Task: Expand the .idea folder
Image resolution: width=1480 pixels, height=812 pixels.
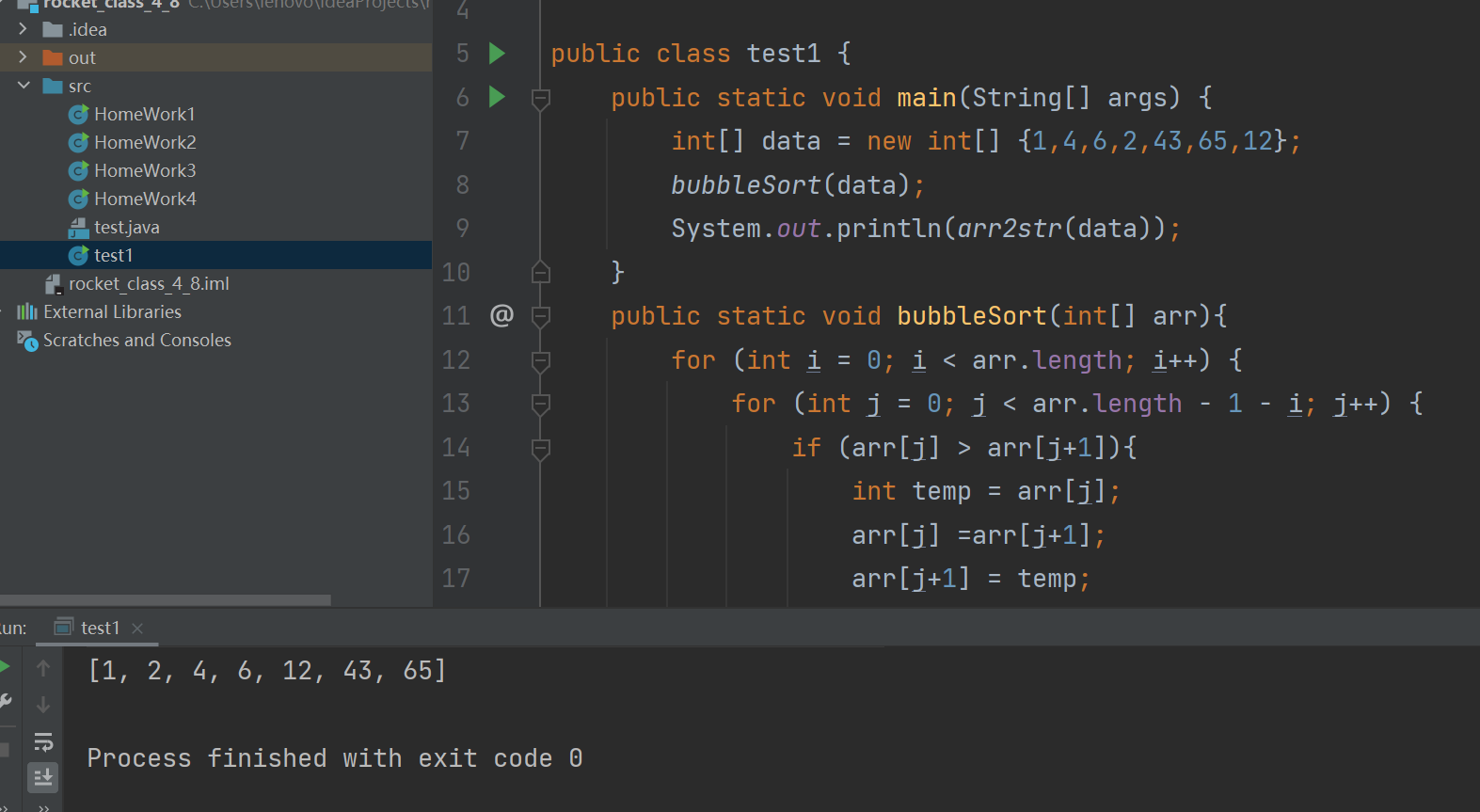Action: [x=23, y=29]
